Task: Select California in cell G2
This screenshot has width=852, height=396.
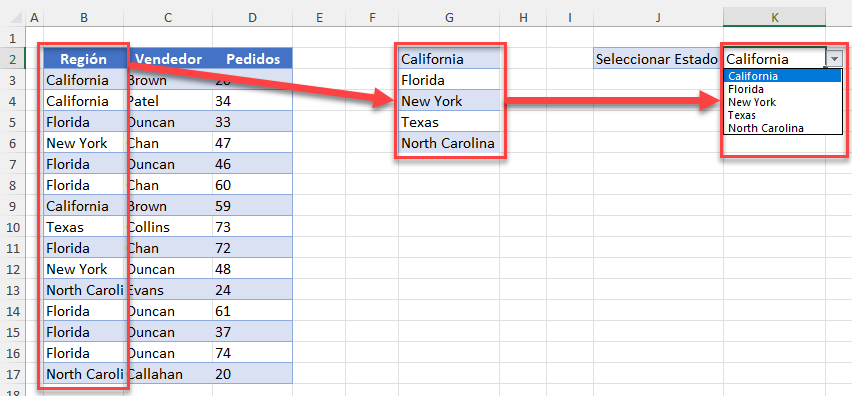Action: (449, 59)
